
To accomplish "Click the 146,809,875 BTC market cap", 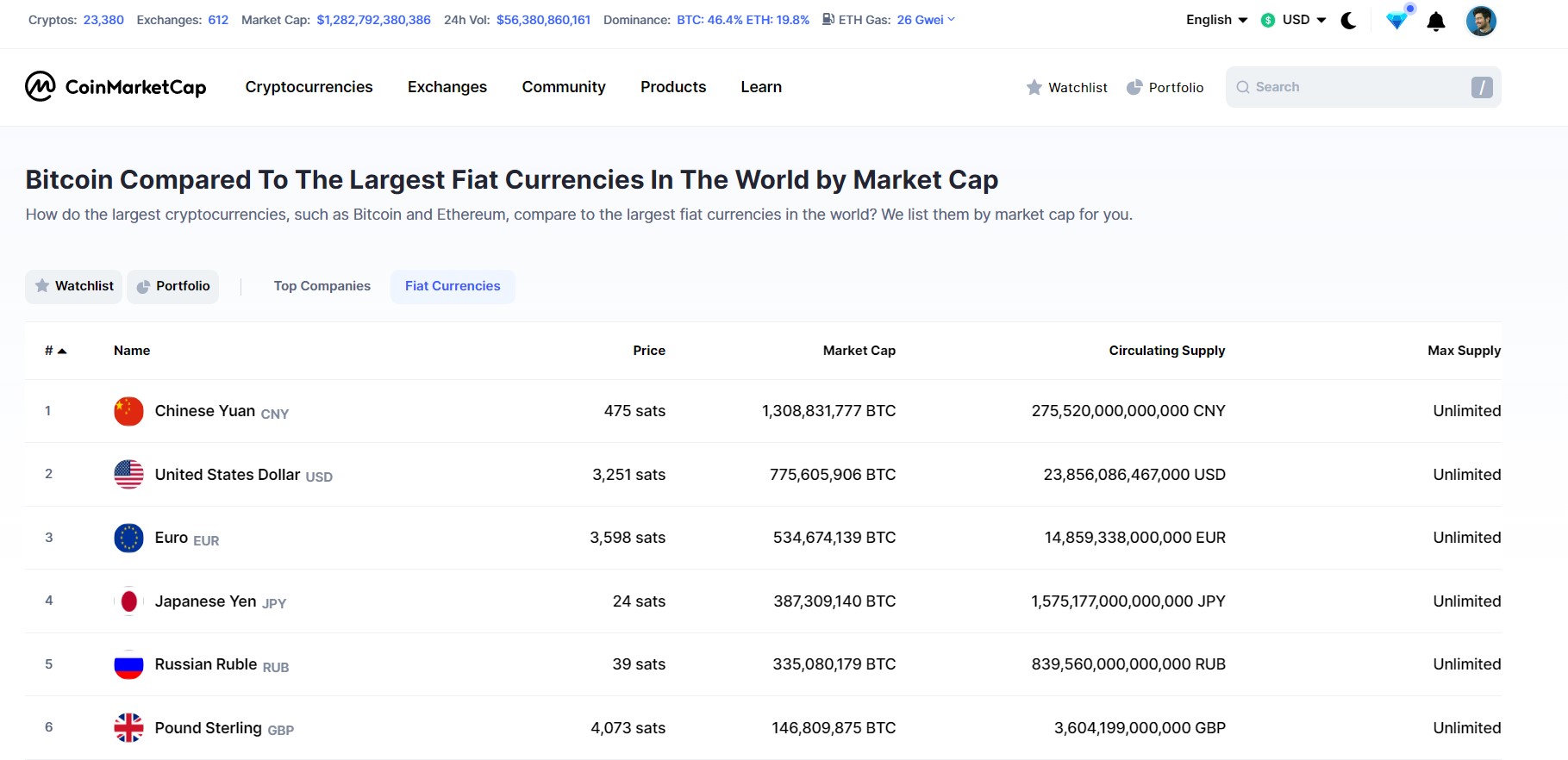I will point(834,728).
